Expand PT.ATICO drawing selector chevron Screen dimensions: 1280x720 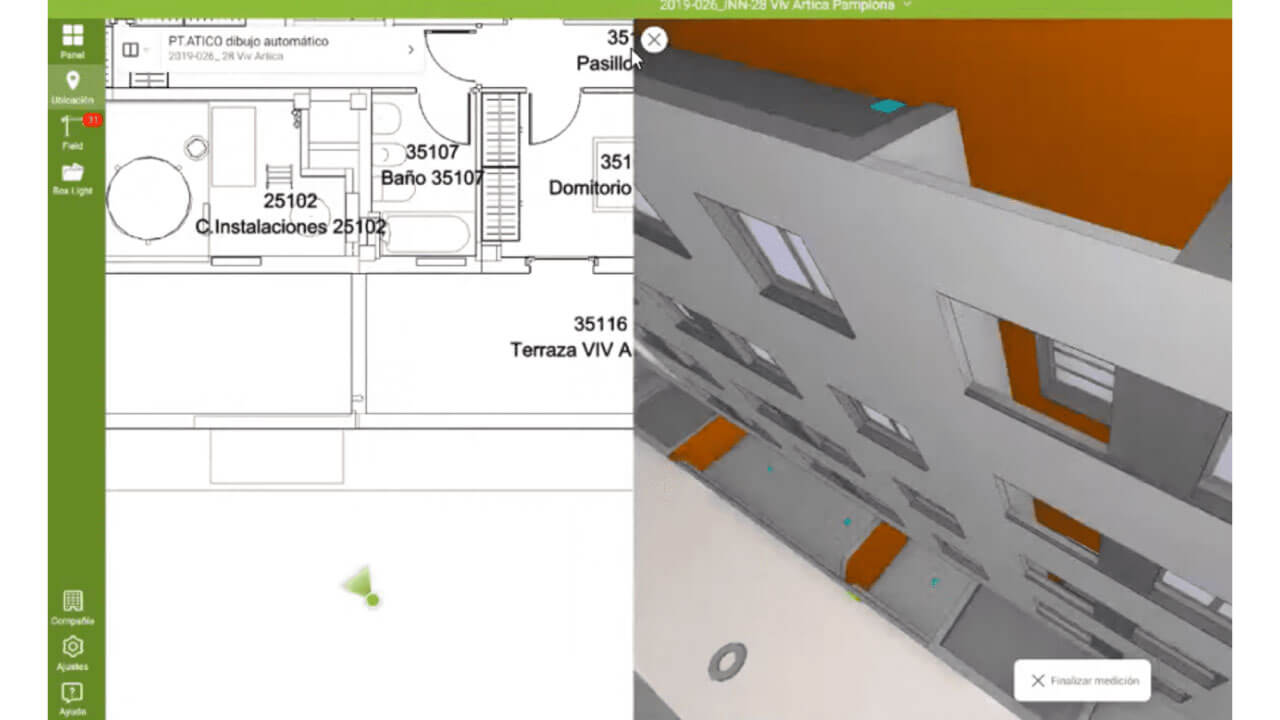pyautogui.click(x=410, y=49)
